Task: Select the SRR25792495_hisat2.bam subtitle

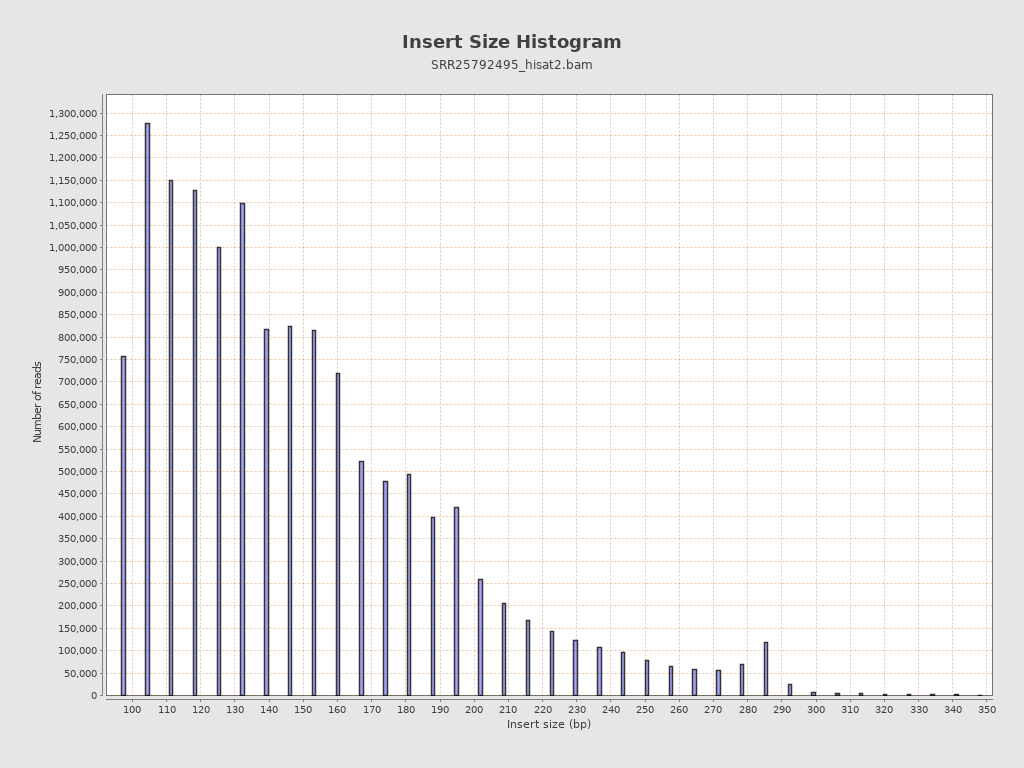Action: point(511,65)
